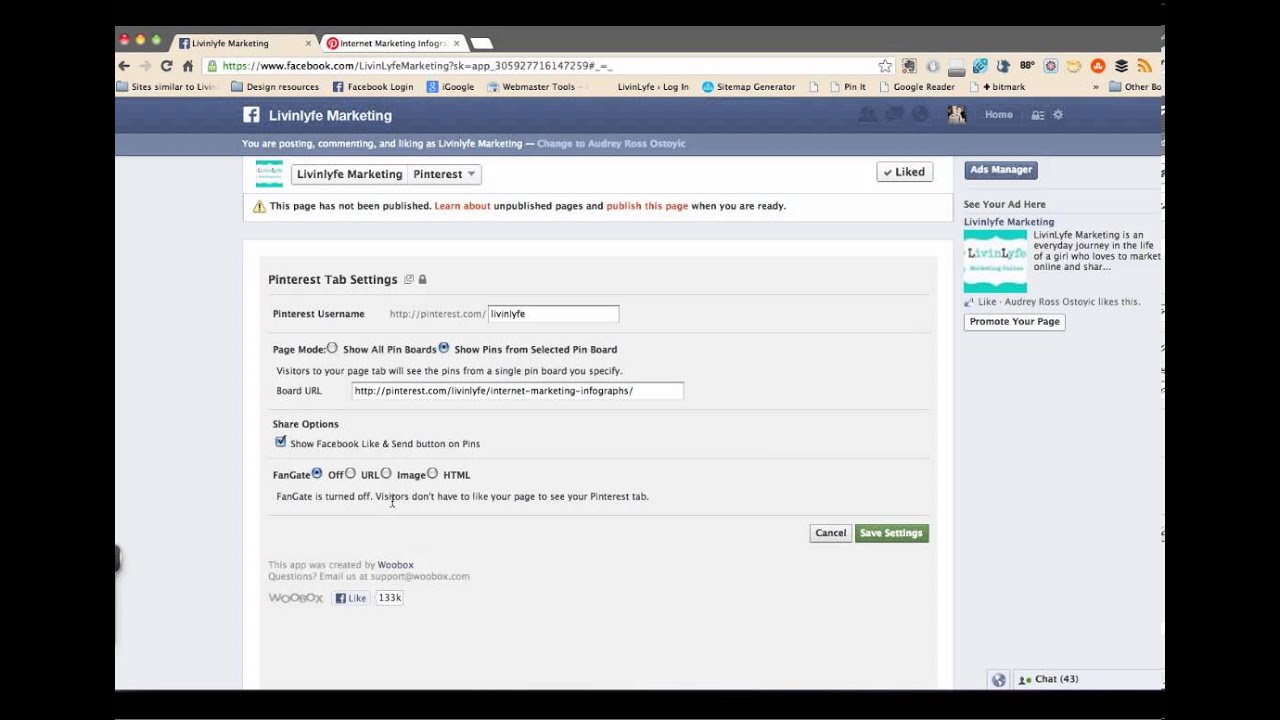Open the browser home icon
Image resolution: width=1280 pixels, height=720 pixels.
[x=187, y=66]
